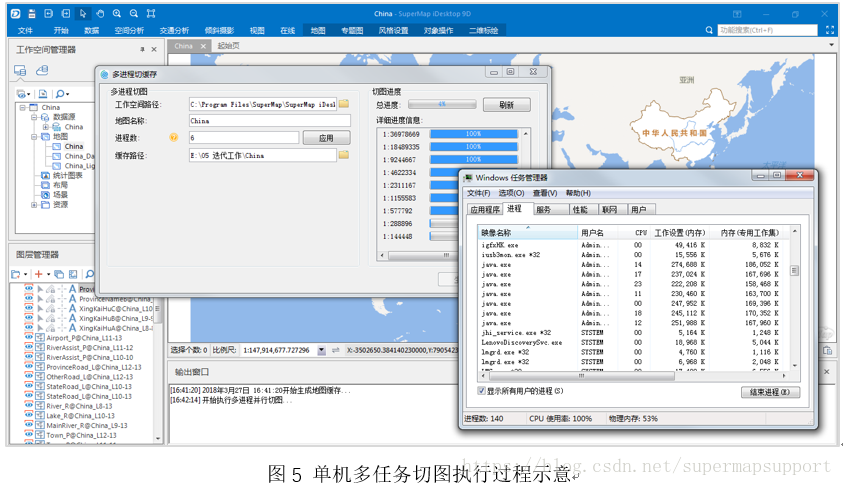This screenshot has width=843, height=486.
Task: Click the properties icon in workspace toolbar
Action: click(x=43, y=94)
